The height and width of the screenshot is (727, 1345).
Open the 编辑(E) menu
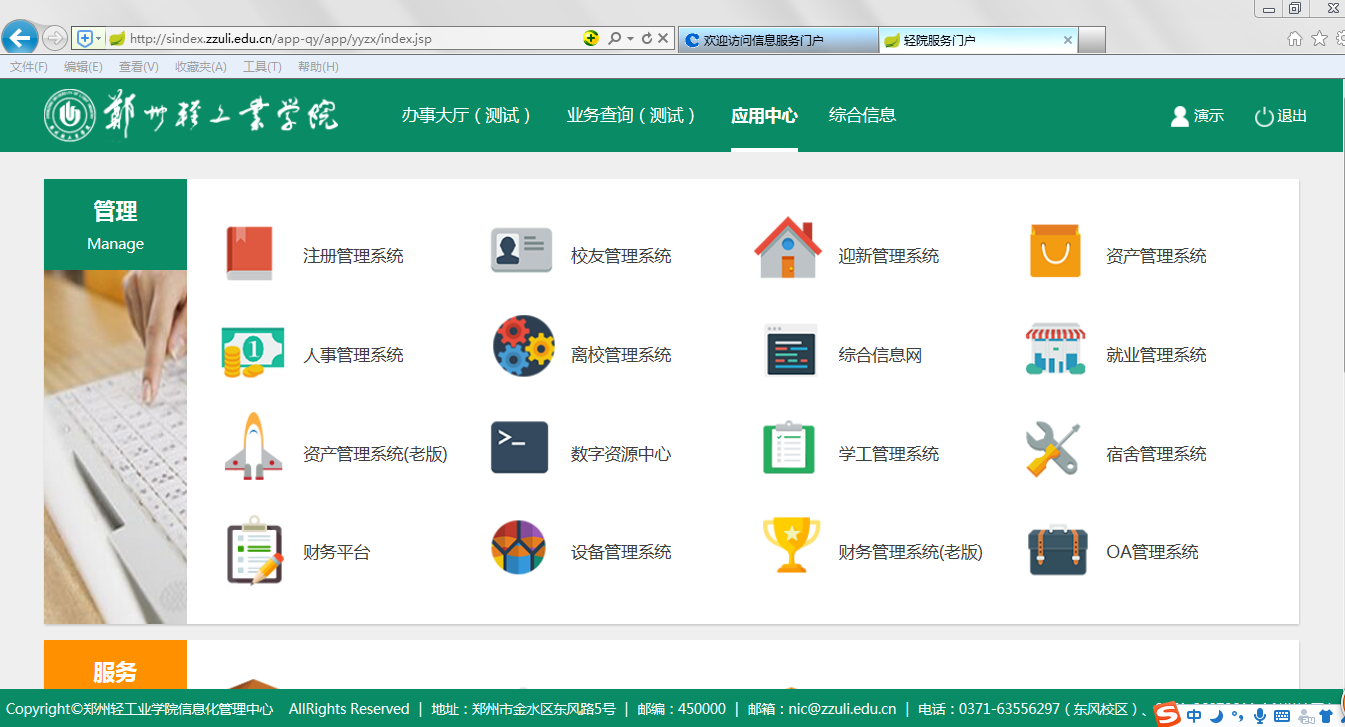click(x=83, y=67)
